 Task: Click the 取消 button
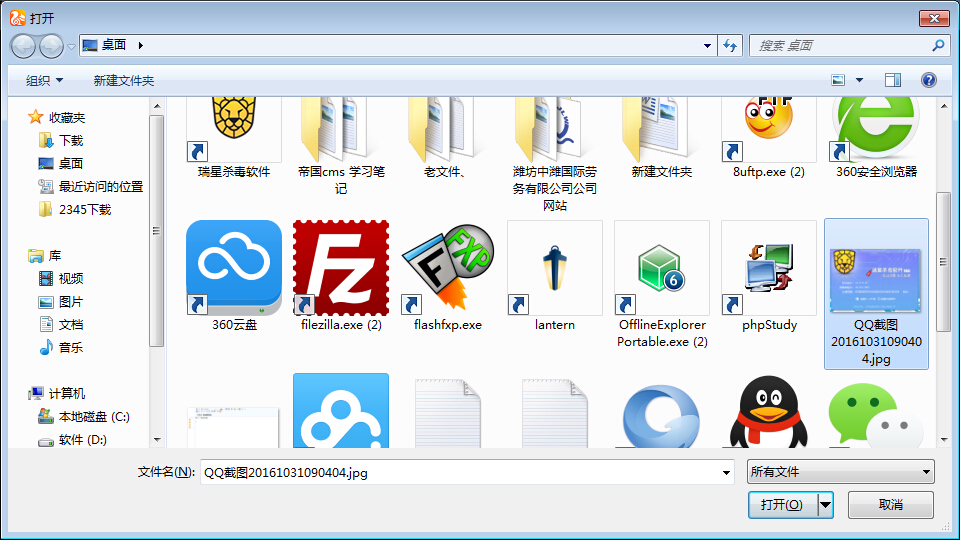(x=891, y=504)
